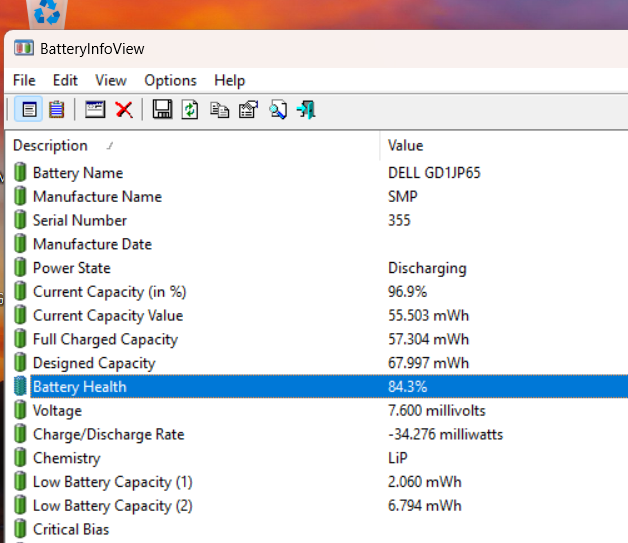This screenshot has height=543, width=628.
Task: Refresh battery info with the green arrows icon
Action: 190,110
